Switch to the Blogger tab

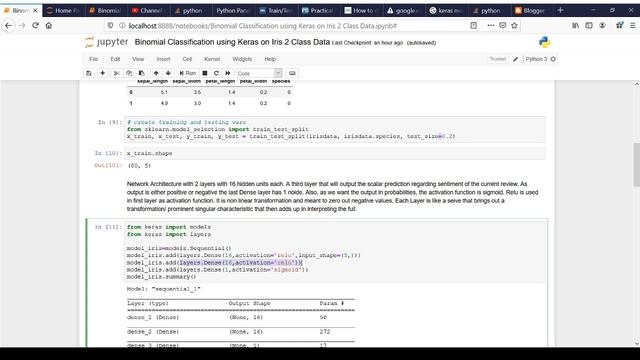[531, 11]
